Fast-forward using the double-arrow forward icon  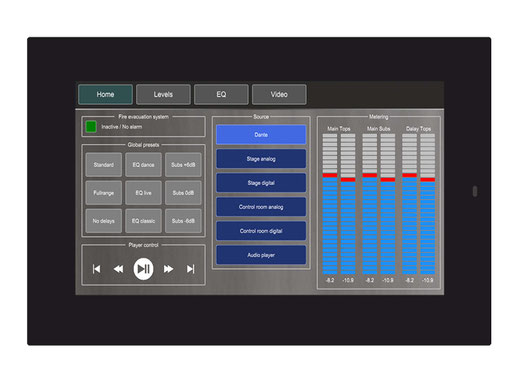pyautogui.click(x=168, y=269)
